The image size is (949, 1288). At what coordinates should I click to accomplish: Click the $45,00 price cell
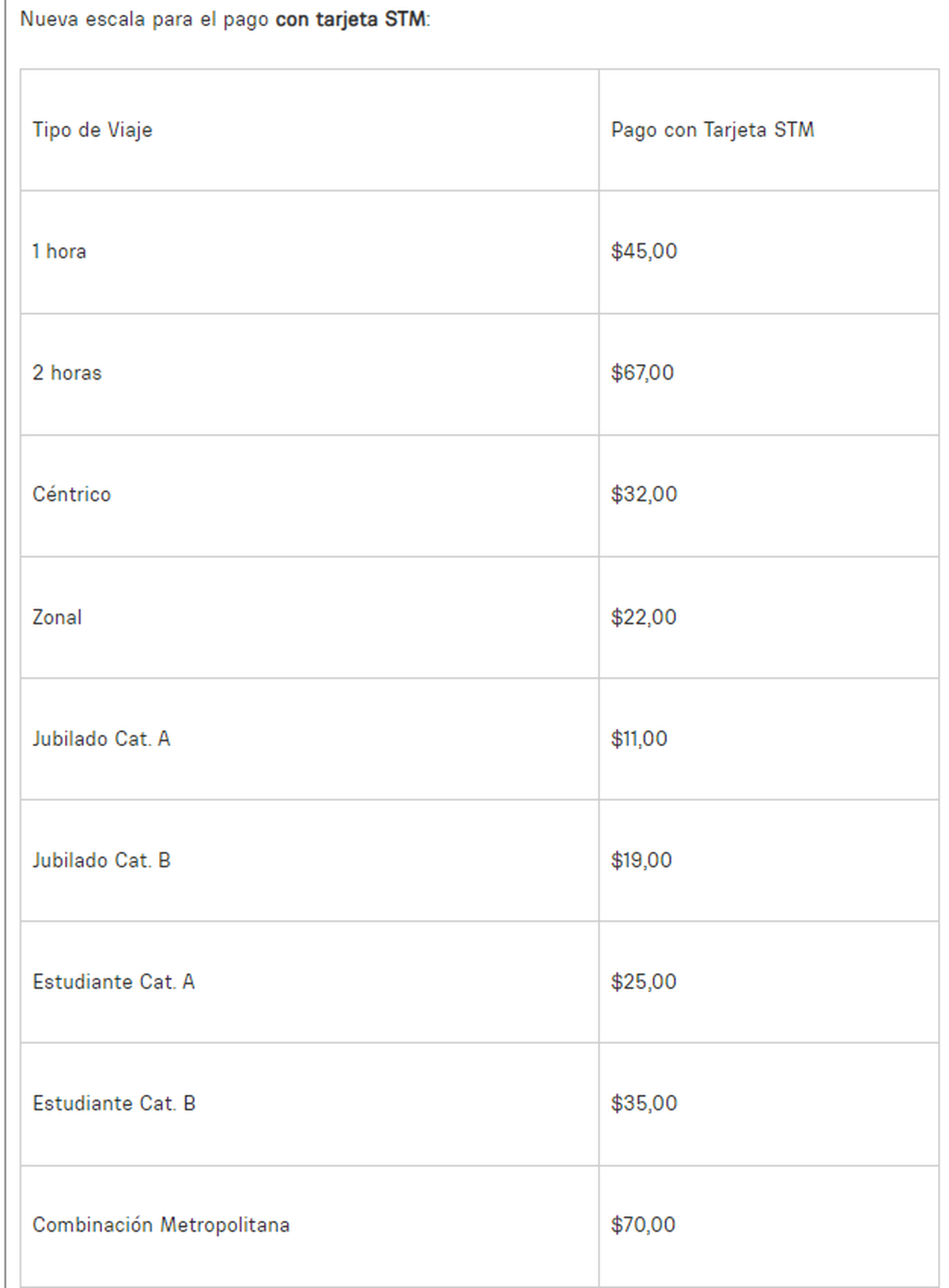point(644,252)
